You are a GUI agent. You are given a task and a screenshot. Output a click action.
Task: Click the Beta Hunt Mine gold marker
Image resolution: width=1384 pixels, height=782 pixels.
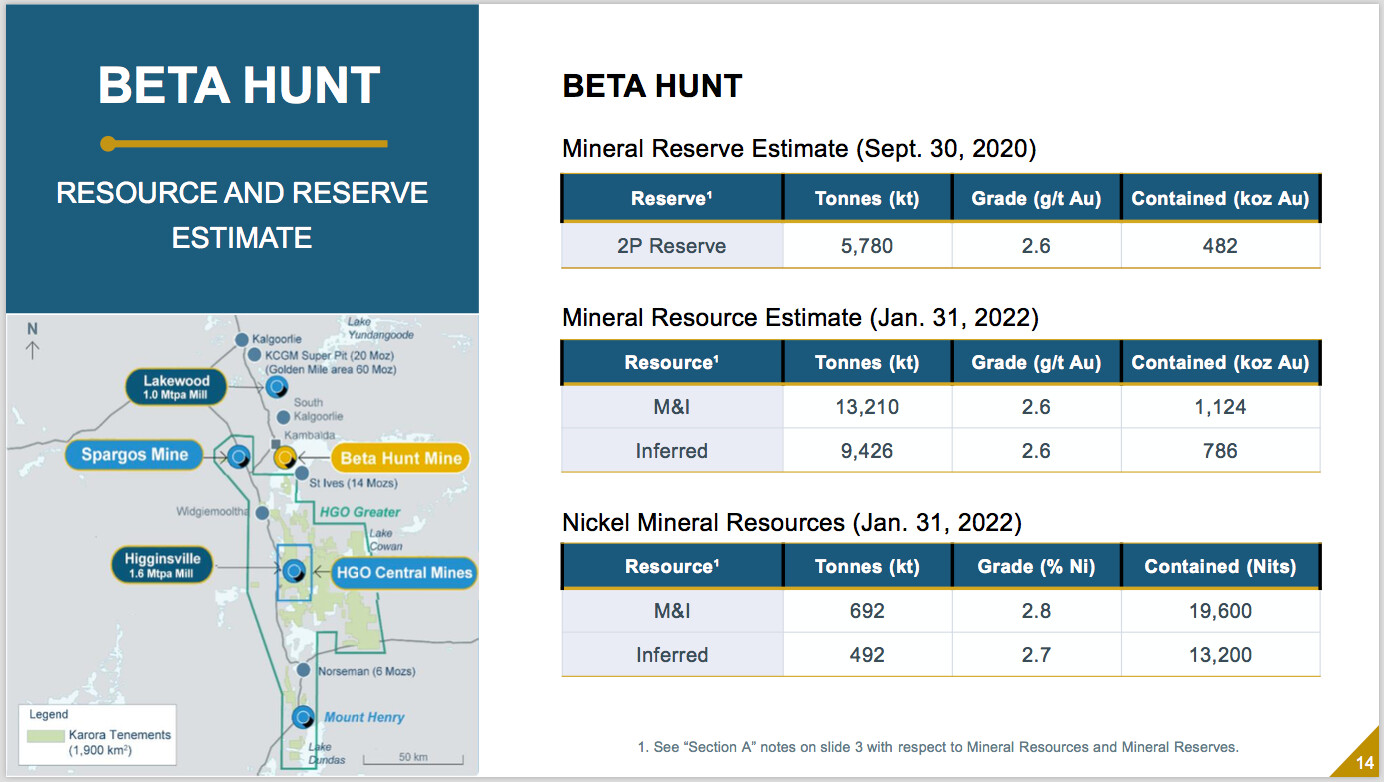click(x=286, y=458)
